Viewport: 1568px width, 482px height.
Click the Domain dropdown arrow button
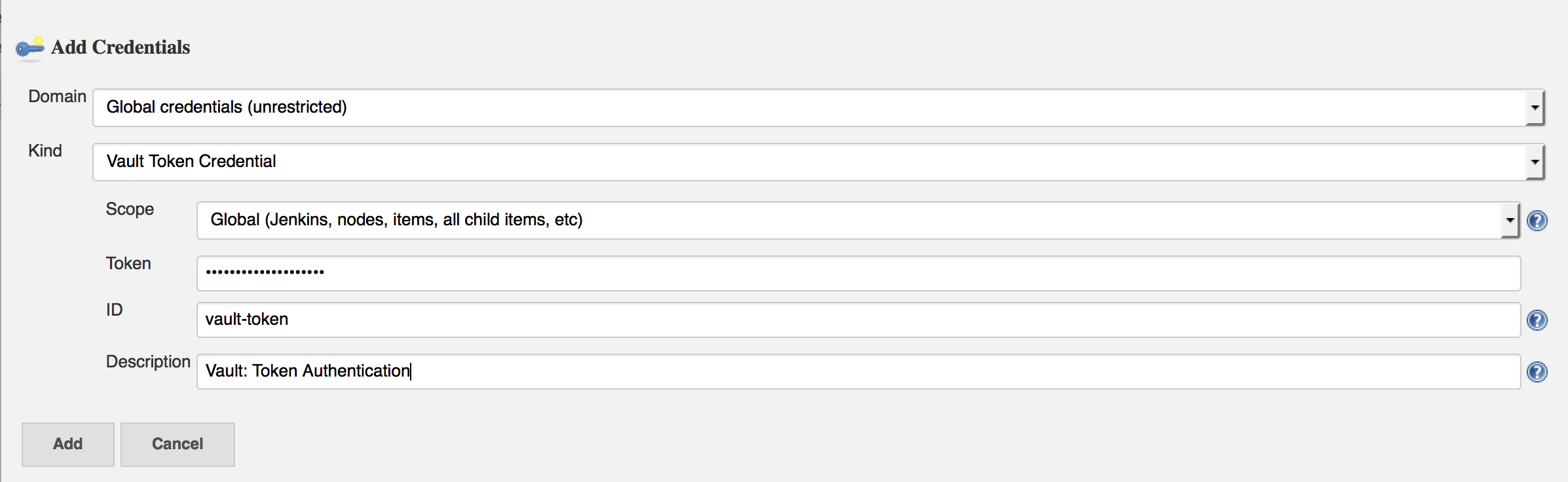1535,107
